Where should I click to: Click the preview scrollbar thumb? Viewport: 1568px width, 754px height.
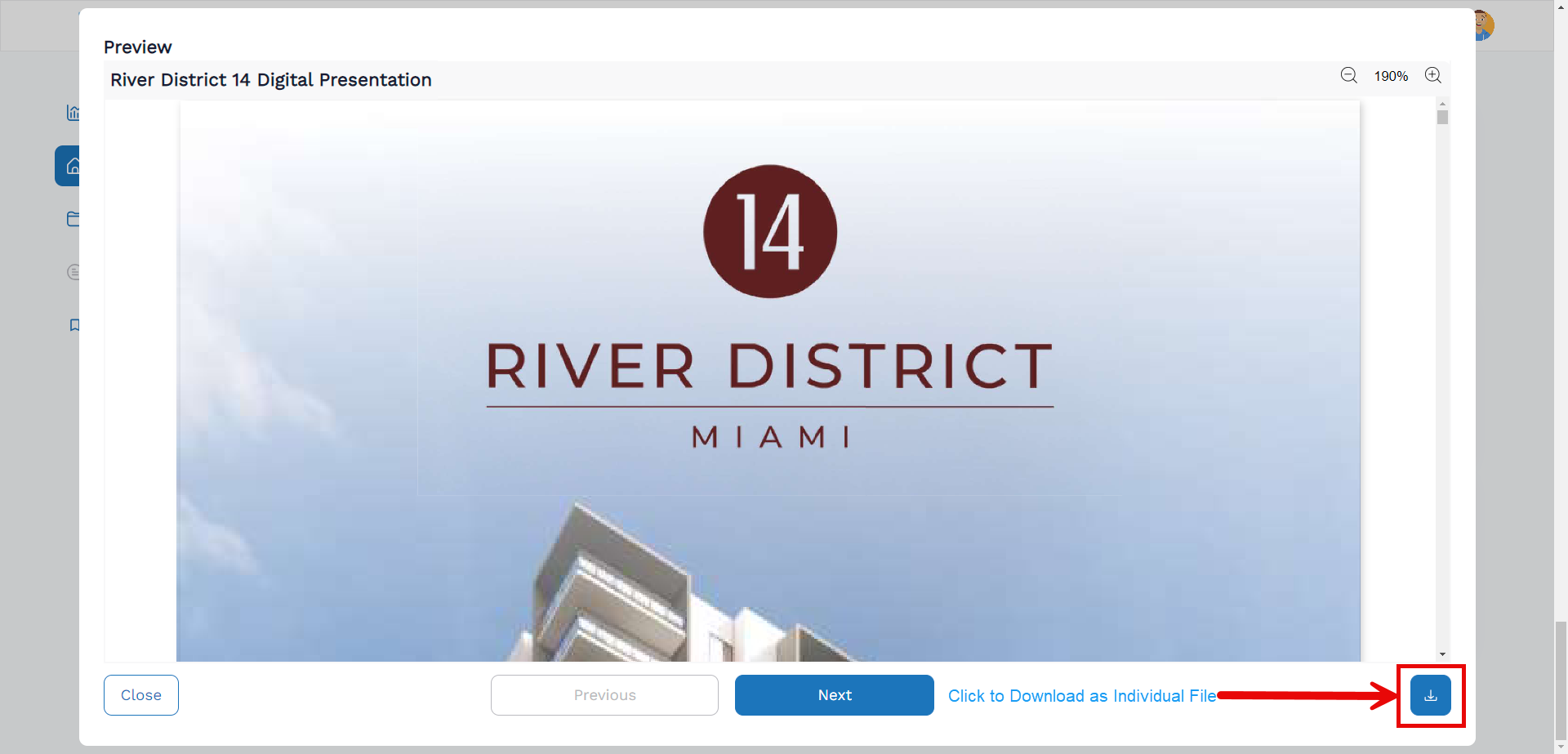(x=1443, y=118)
